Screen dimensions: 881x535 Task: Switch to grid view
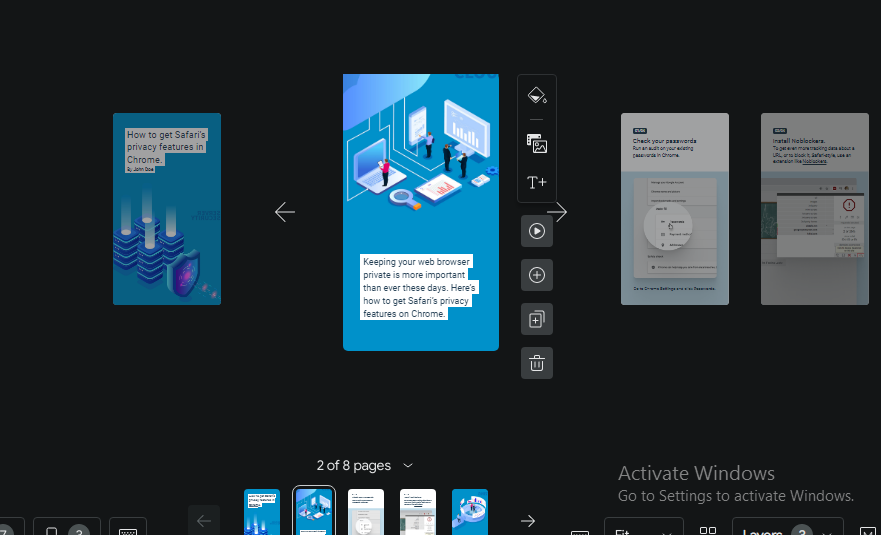(x=708, y=530)
